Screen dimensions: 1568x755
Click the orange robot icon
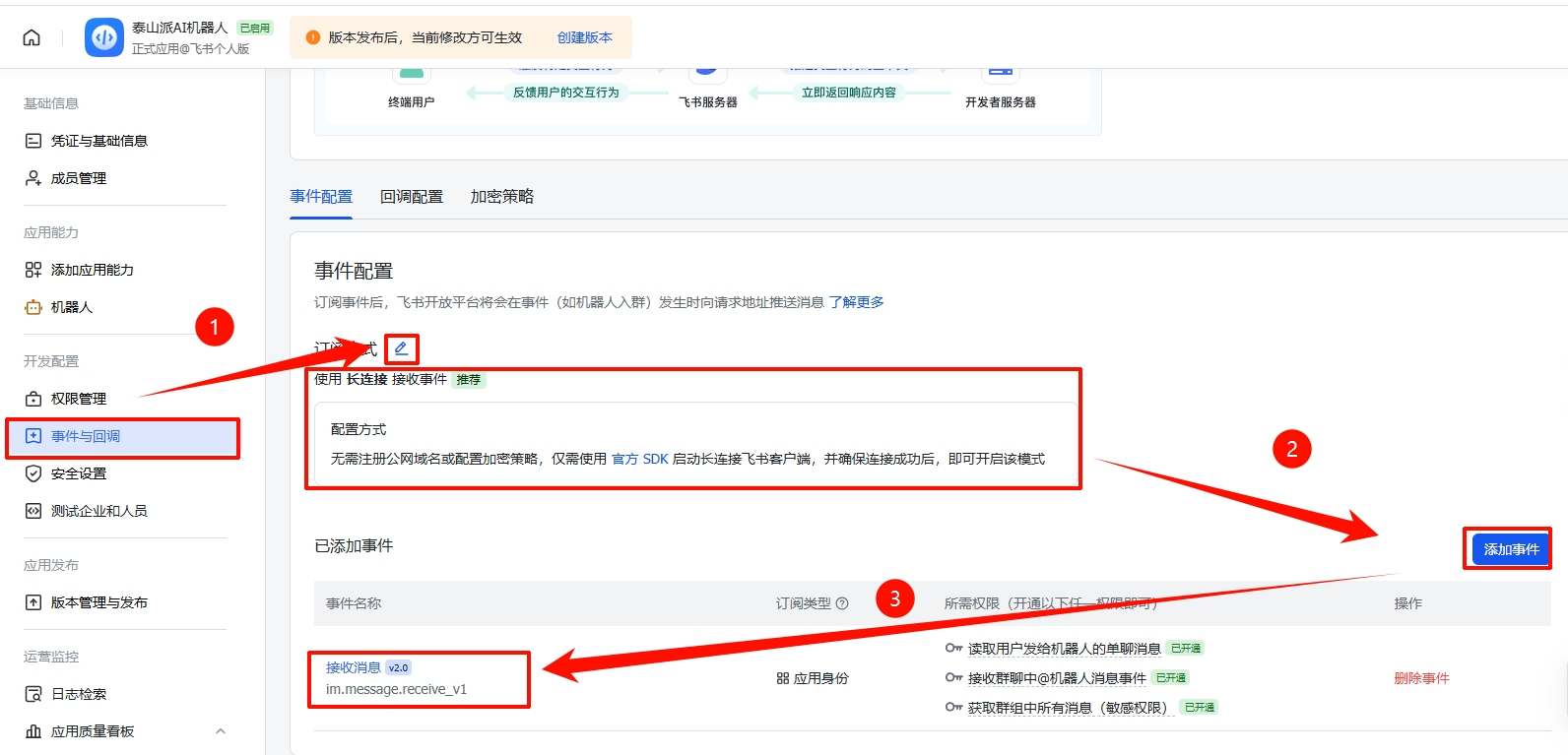point(33,307)
